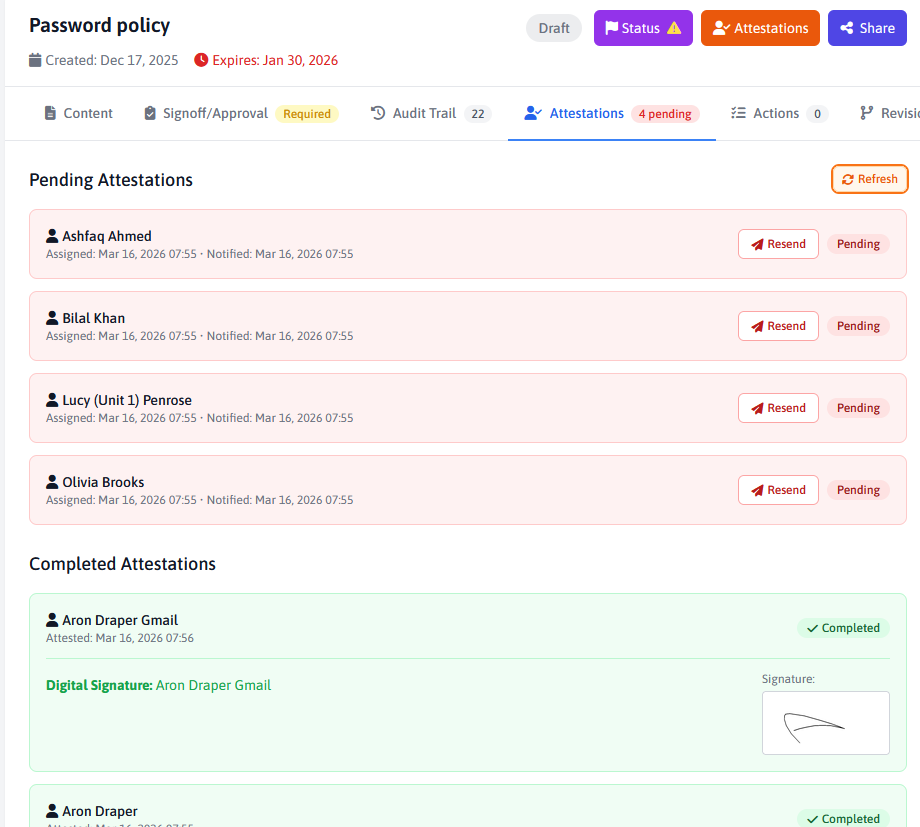Image resolution: width=920 pixels, height=827 pixels.
Task: Click the Status flag button
Action: coord(642,28)
